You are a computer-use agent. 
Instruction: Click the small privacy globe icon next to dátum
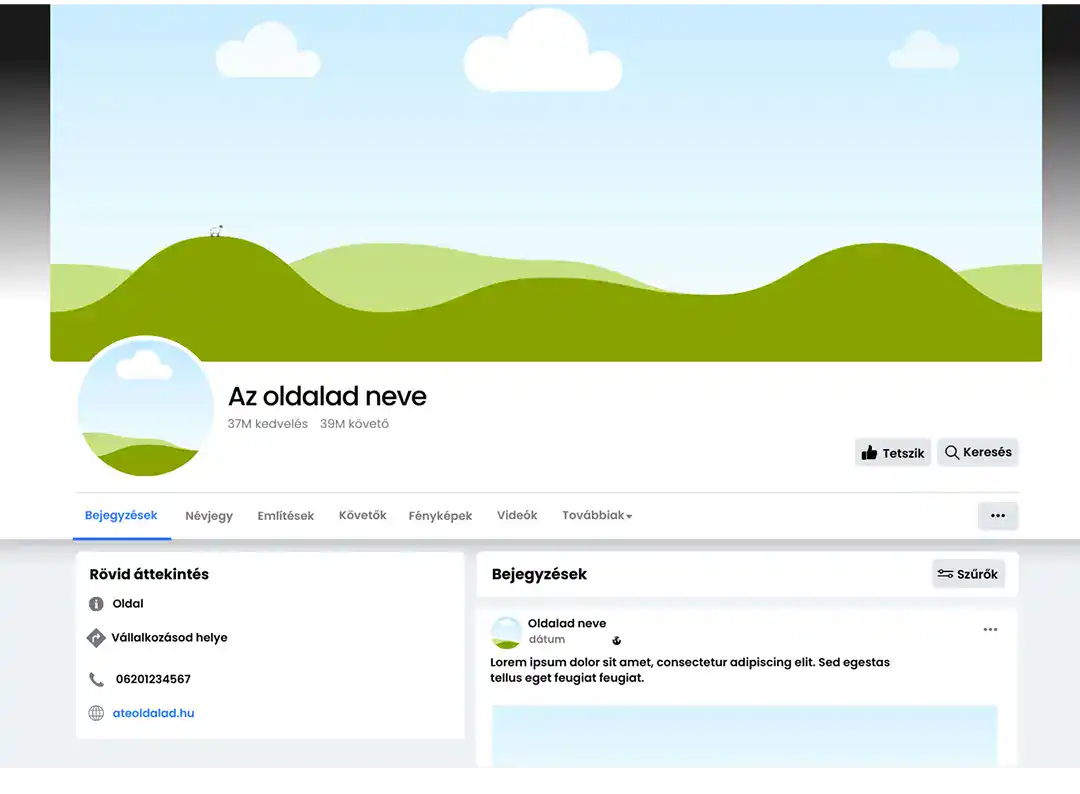617,640
